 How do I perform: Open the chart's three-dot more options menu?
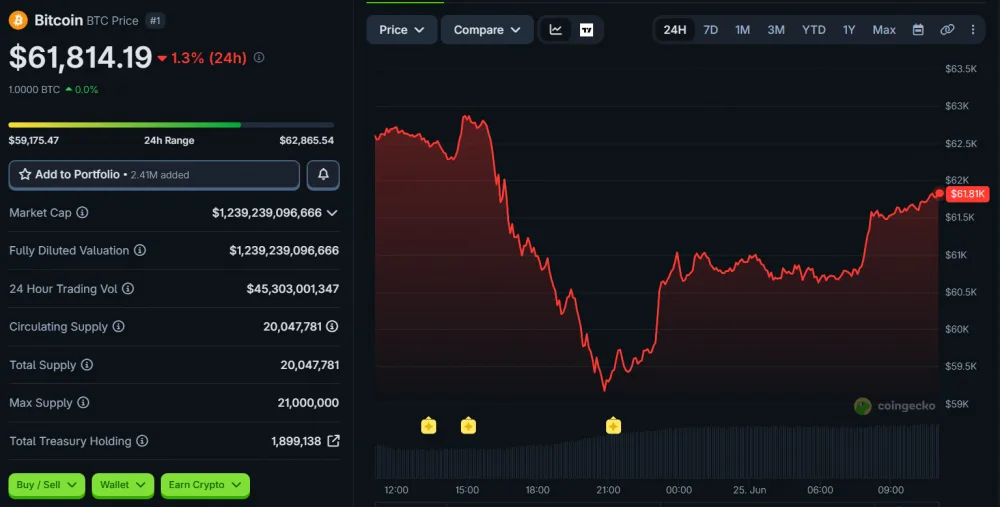coord(973,30)
